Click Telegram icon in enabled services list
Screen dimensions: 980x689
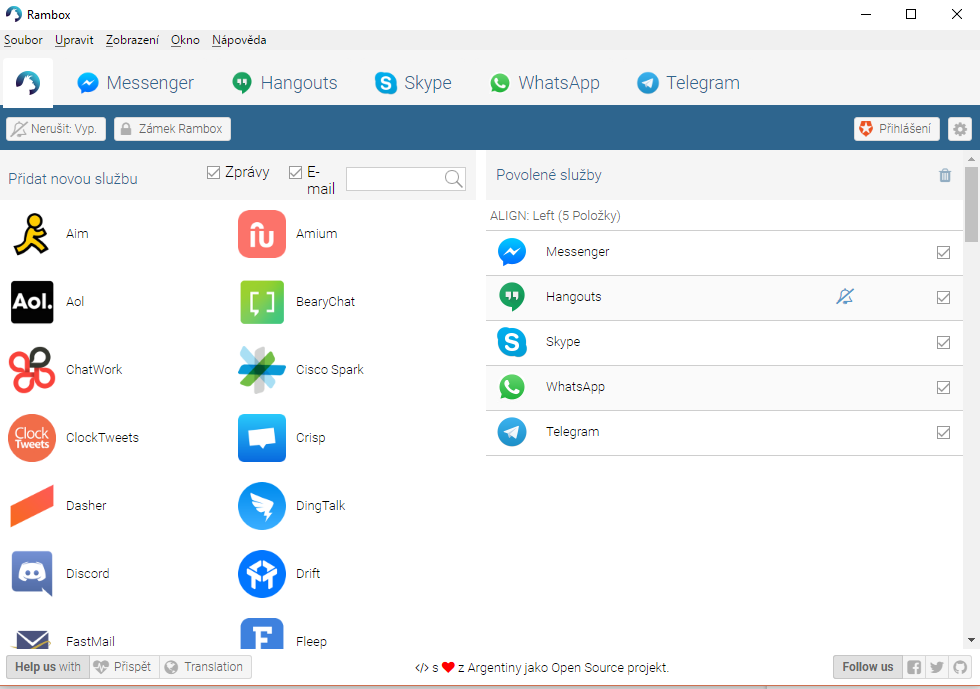click(x=512, y=432)
